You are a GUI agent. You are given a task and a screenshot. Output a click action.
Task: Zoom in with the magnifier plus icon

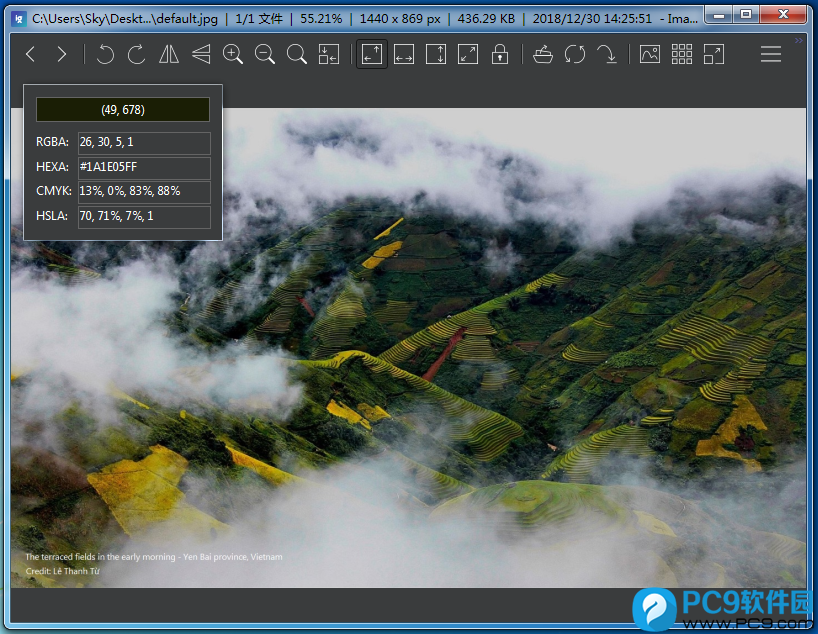tap(233, 54)
